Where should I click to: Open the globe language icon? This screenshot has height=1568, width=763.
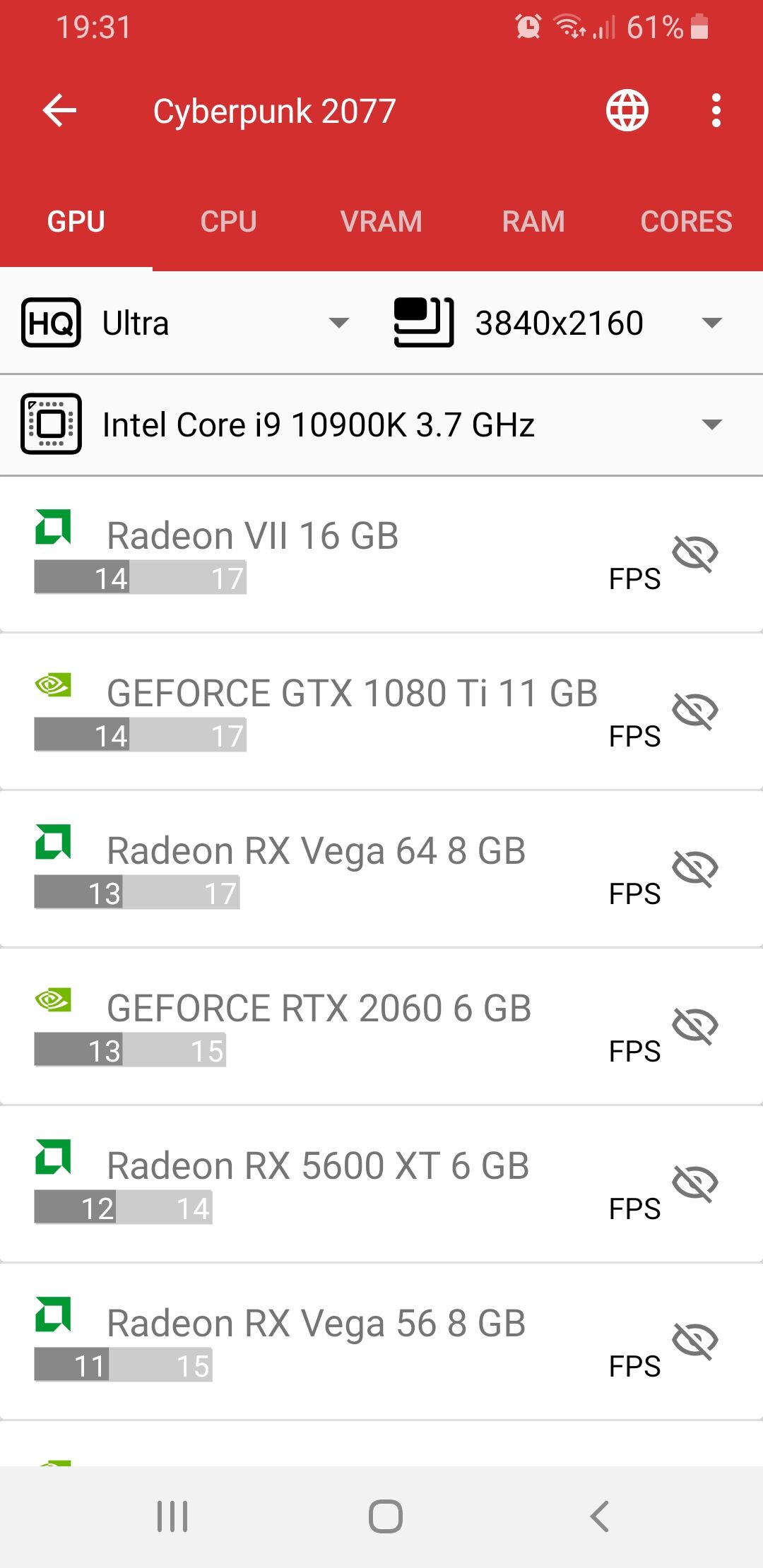pos(627,111)
